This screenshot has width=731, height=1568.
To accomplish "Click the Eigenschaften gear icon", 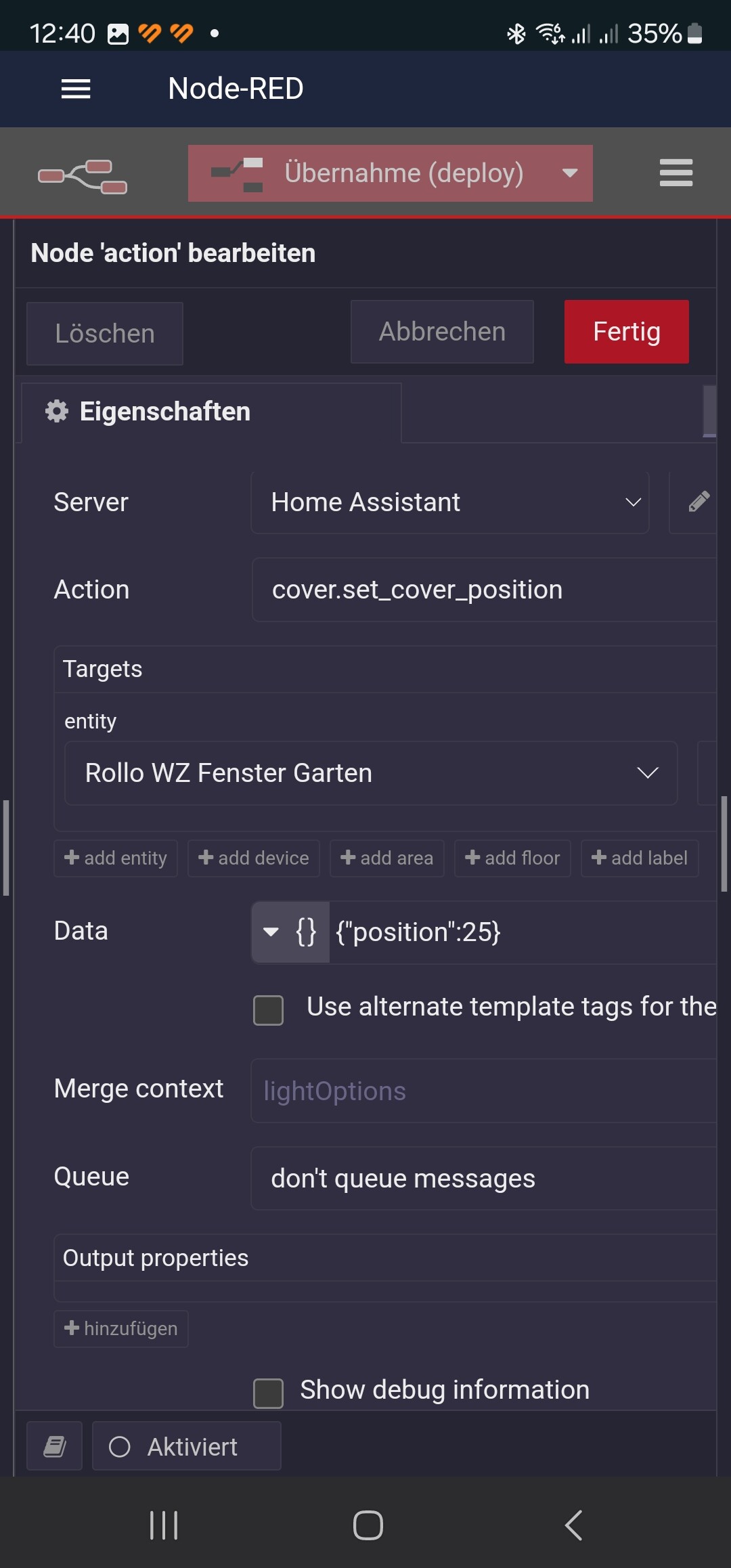I will point(57,411).
